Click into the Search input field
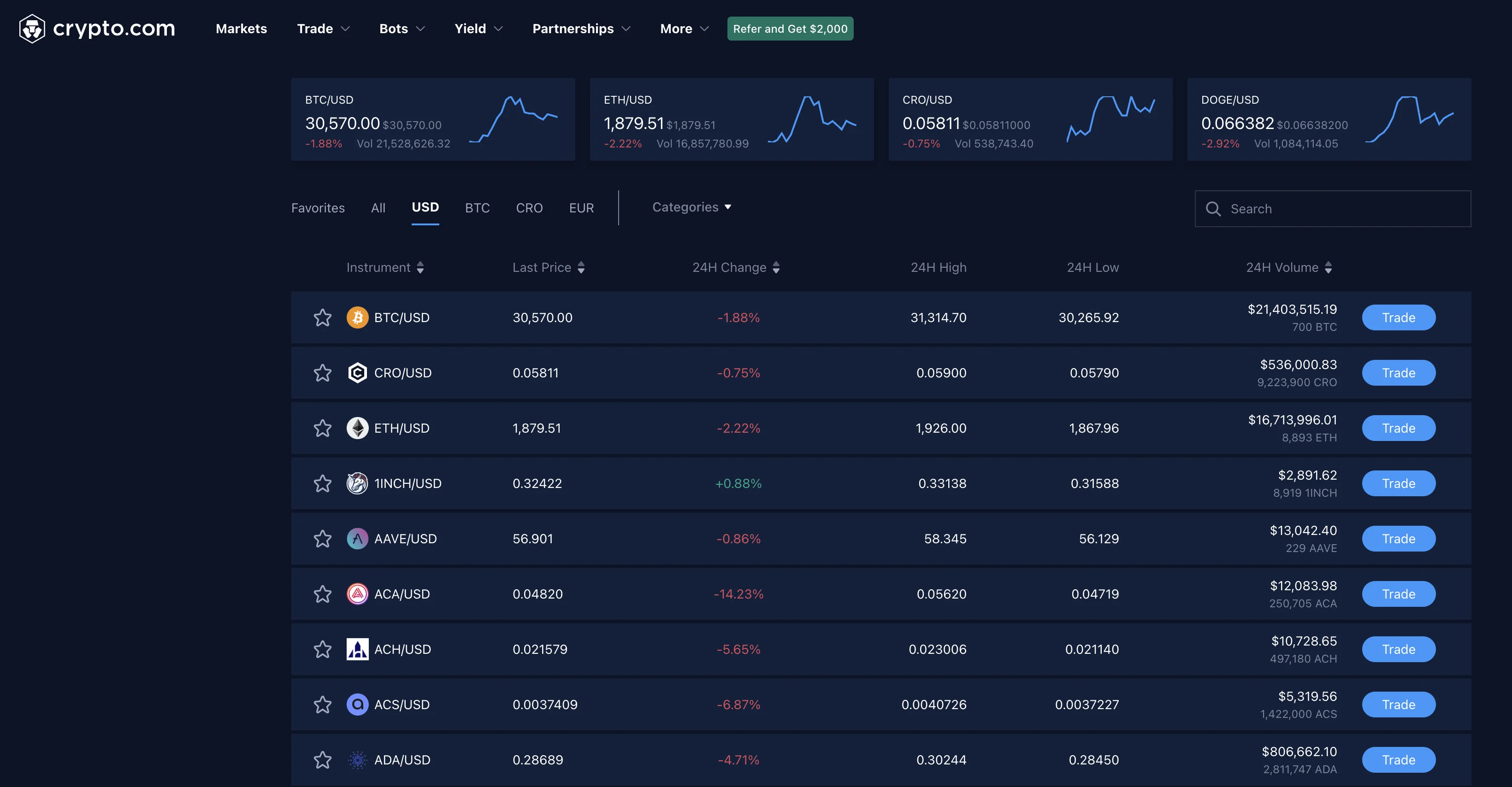 (1332, 209)
